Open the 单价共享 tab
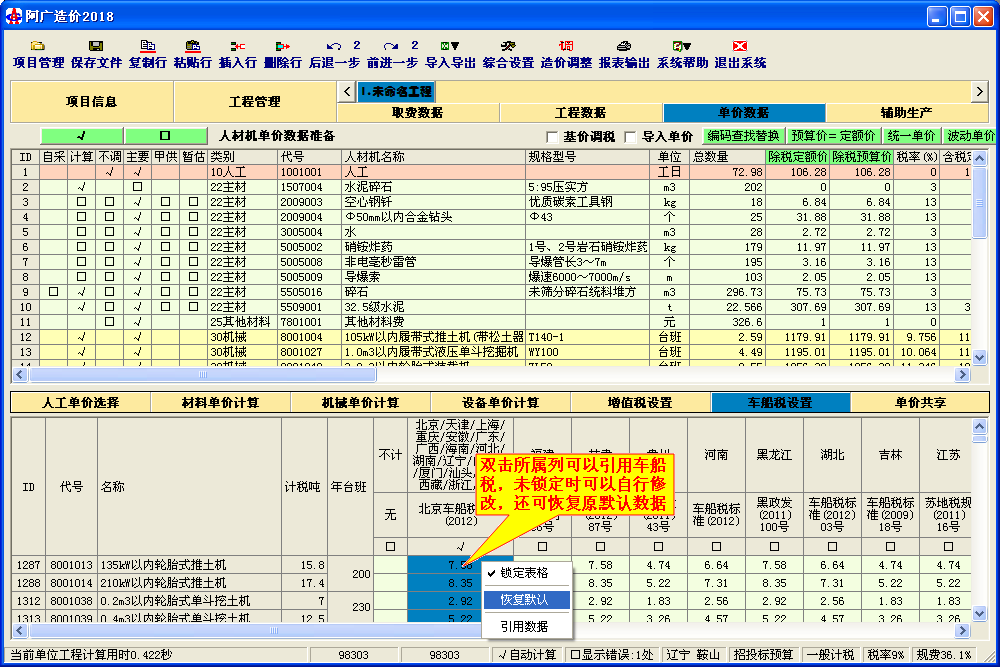 click(920, 402)
